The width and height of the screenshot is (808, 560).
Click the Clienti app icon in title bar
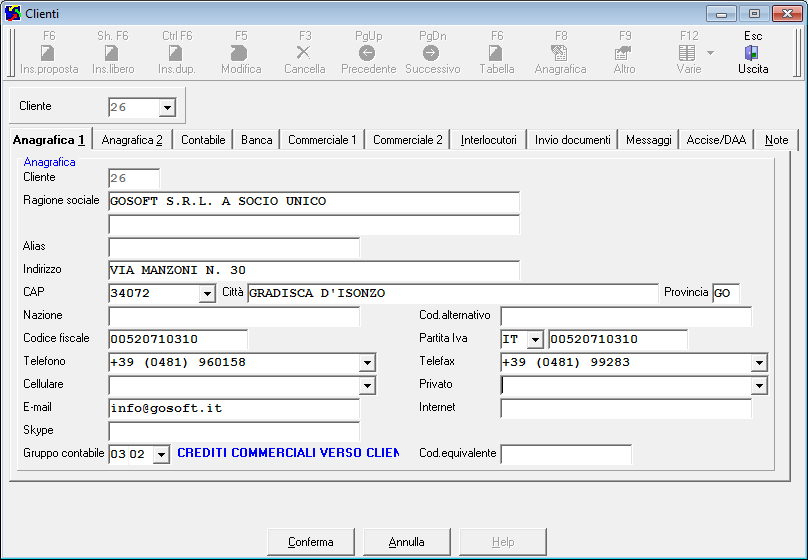pos(12,13)
